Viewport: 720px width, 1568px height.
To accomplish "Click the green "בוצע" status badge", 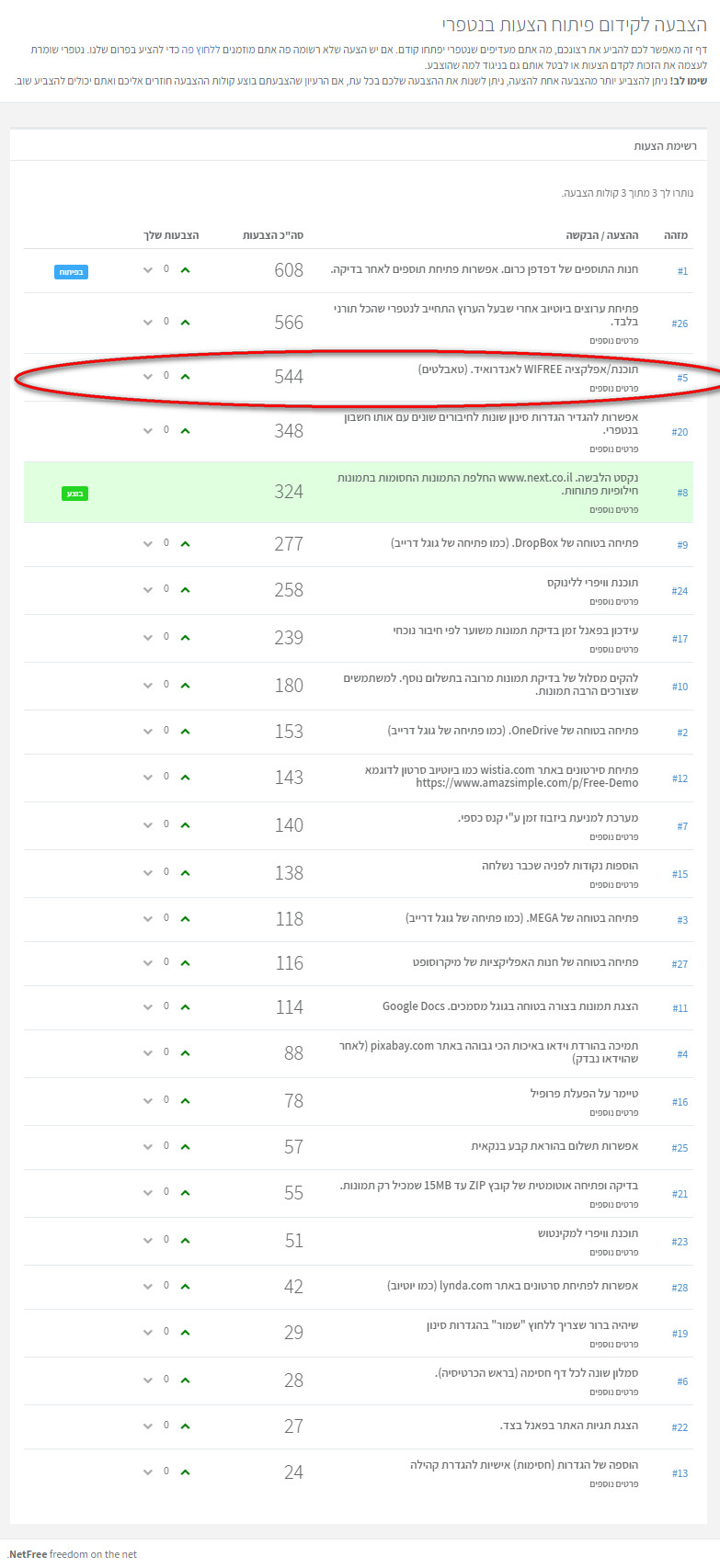I will click(74, 494).
